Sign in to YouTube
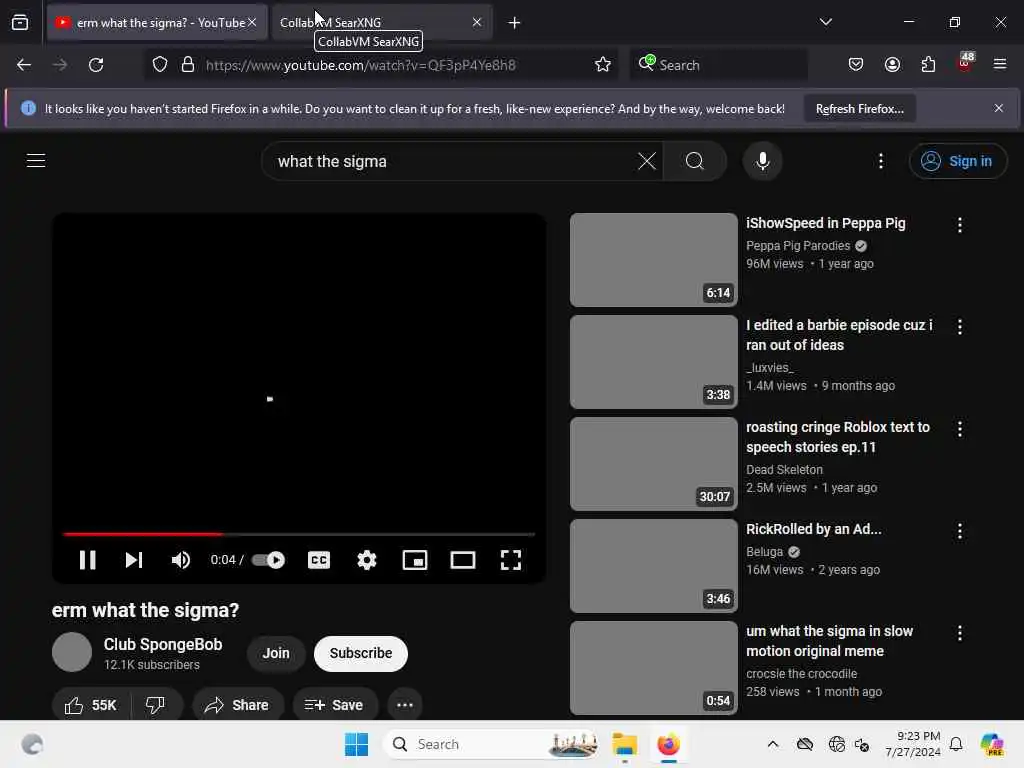The width and height of the screenshot is (1024, 768). pyautogui.click(x=957, y=161)
